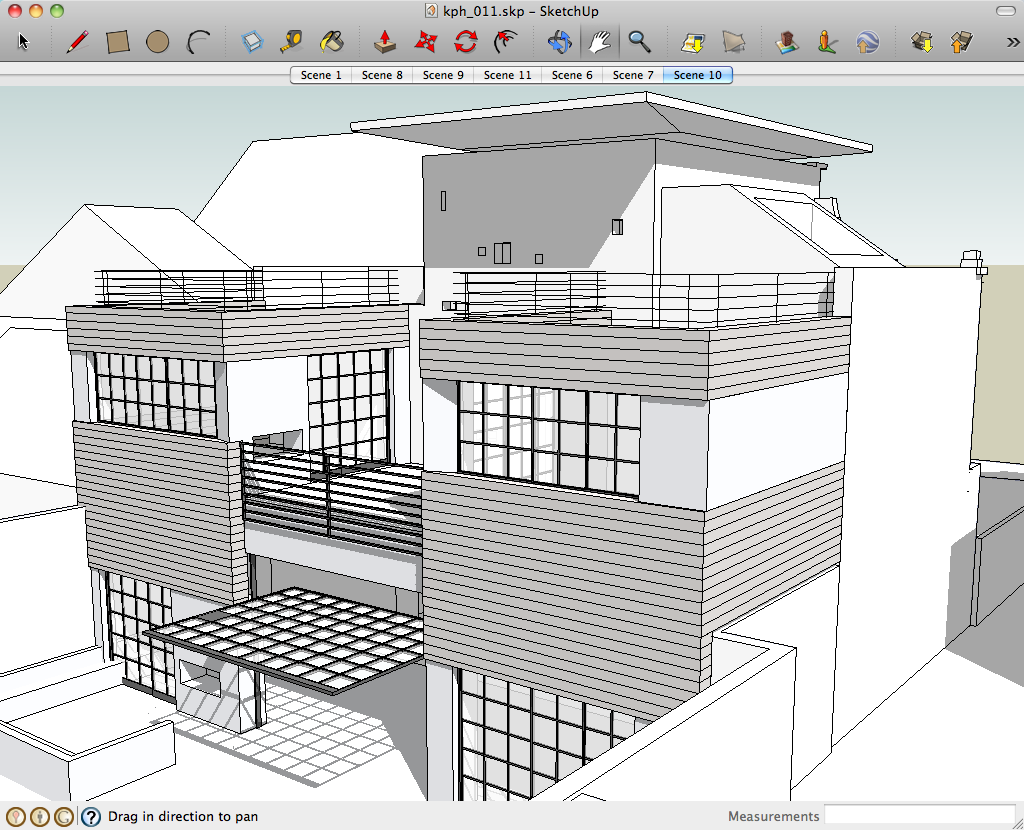
Task: Select the active Scene 10 tab
Action: tap(697, 75)
